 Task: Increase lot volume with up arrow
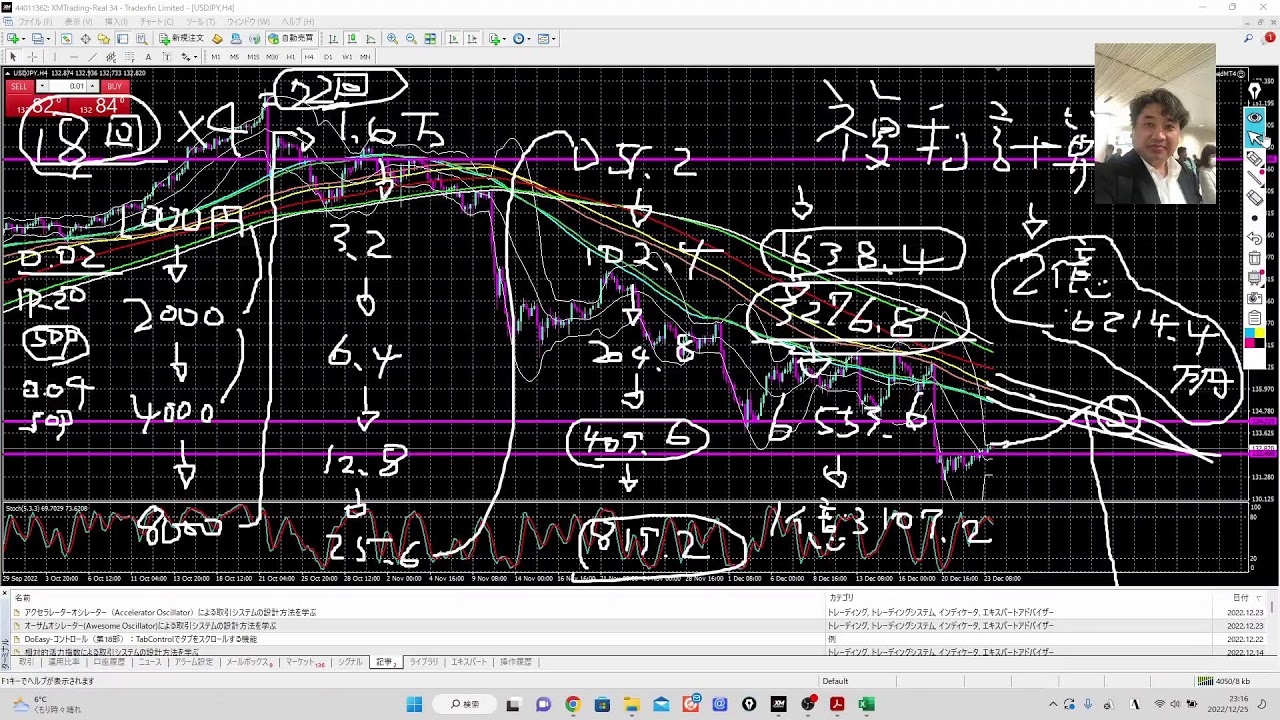(x=93, y=86)
